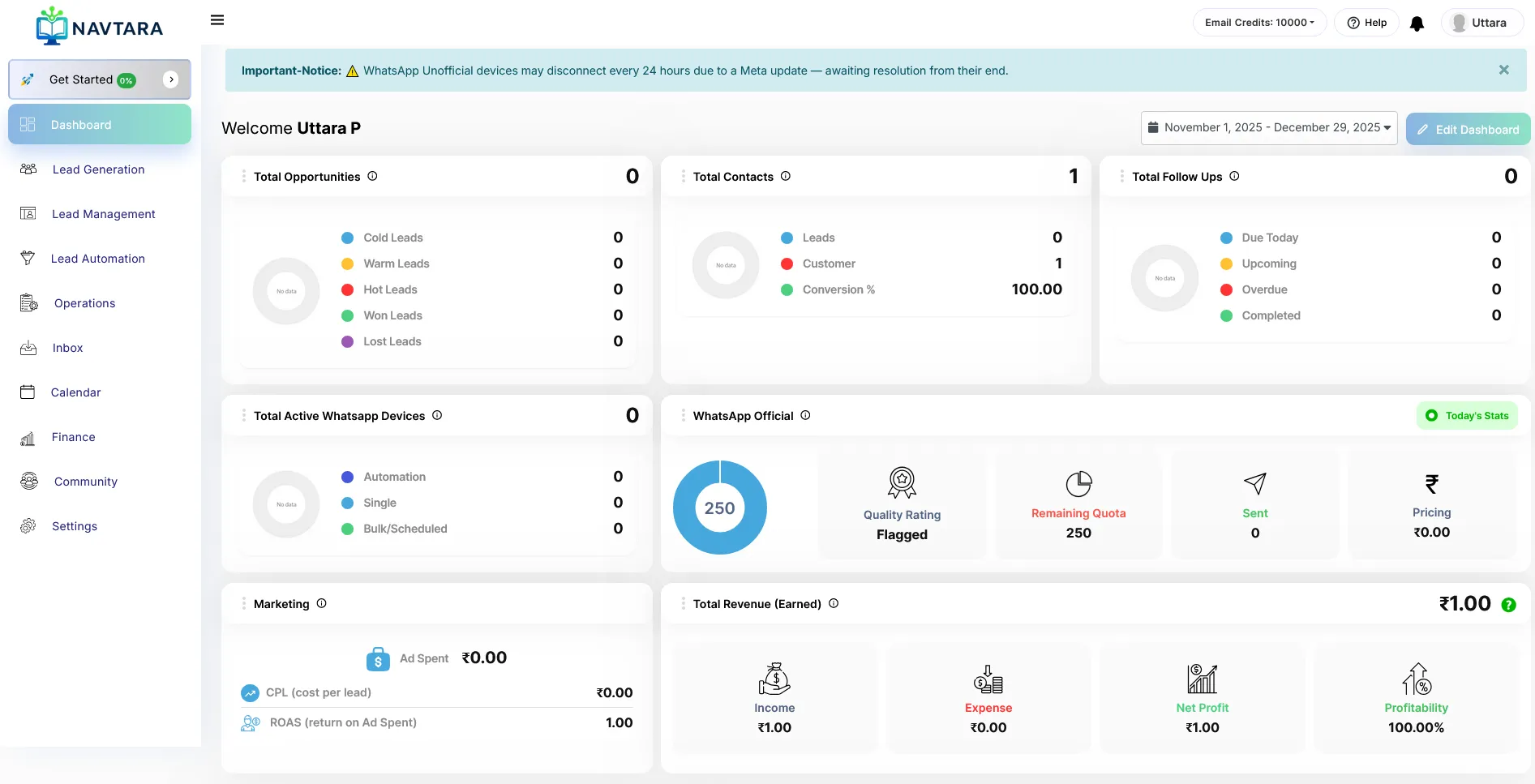The height and width of the screenshot is (784, 1535).
Task: Click the green help icon beside ₹1.00 revenue
Action: pos(1508,605)
